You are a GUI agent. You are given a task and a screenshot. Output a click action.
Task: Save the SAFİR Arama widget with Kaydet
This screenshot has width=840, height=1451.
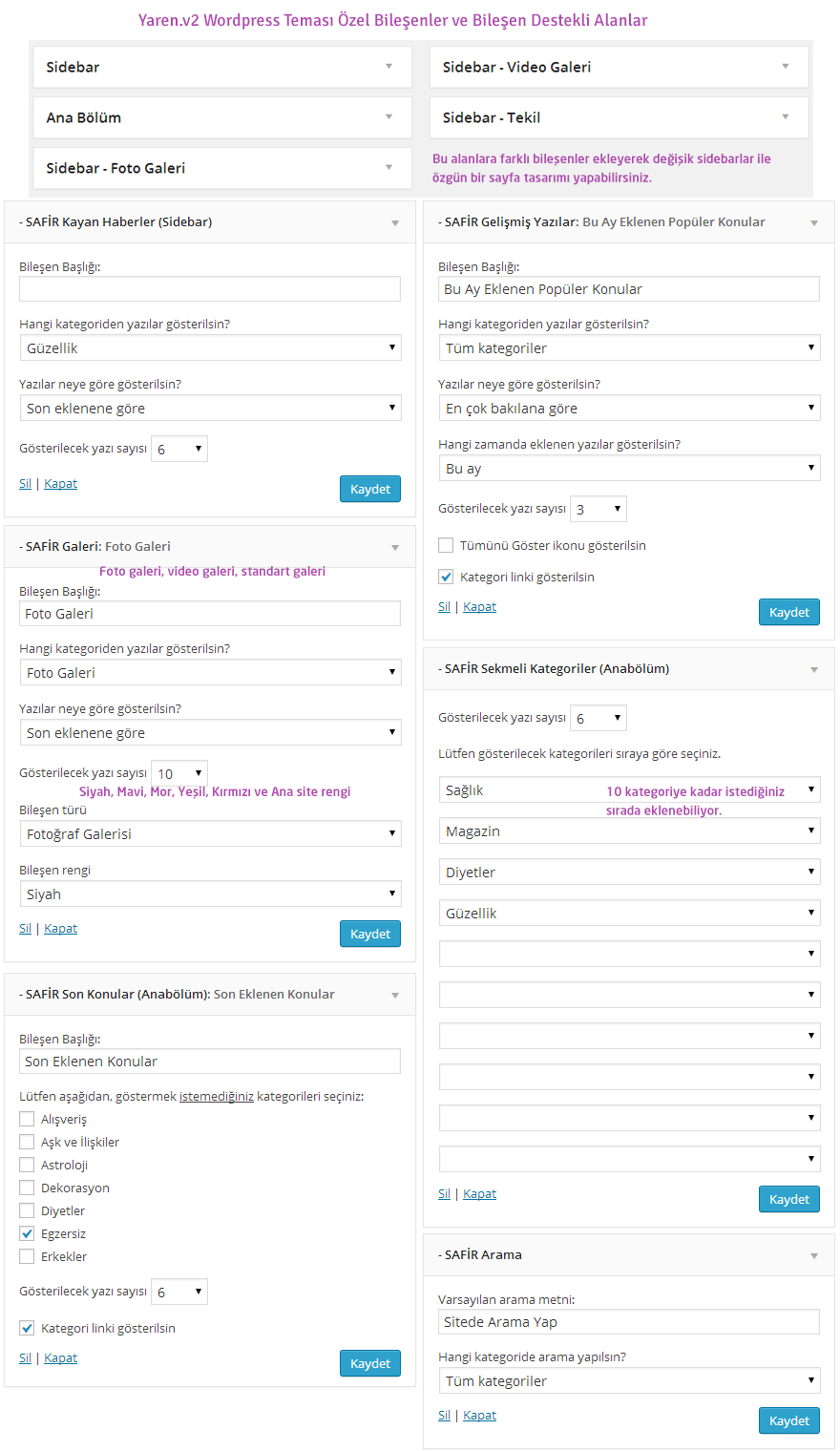(789, 1420)
